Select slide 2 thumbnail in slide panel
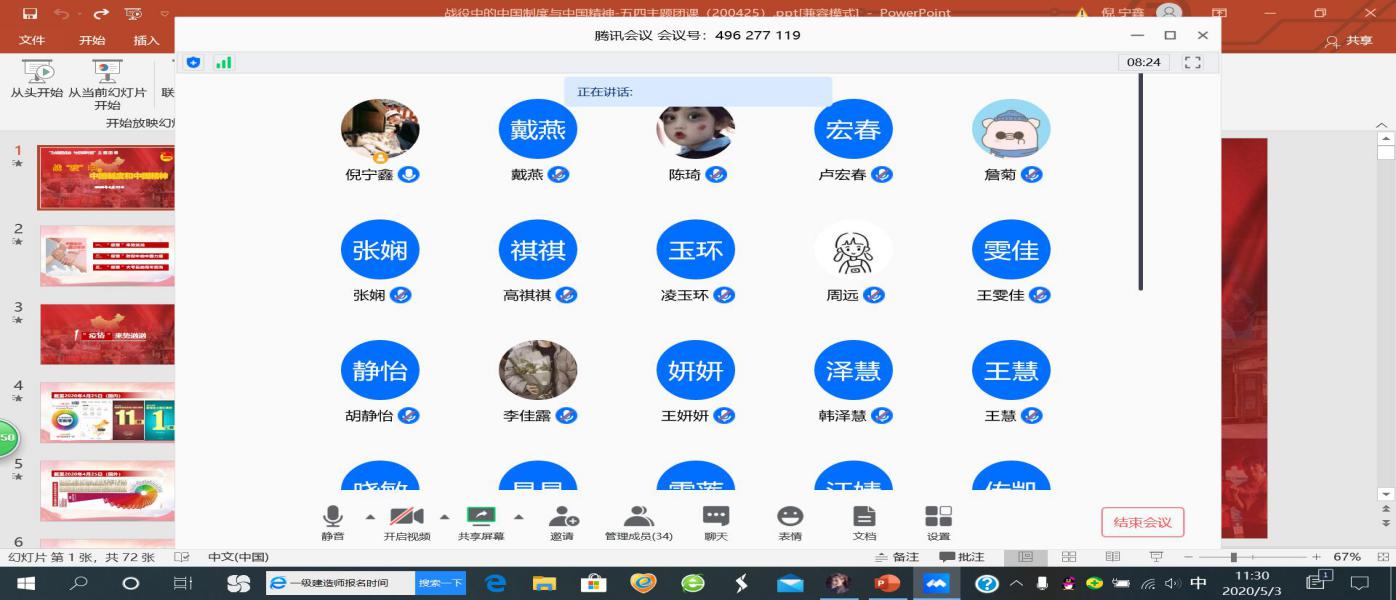 (x=106, y=256)
